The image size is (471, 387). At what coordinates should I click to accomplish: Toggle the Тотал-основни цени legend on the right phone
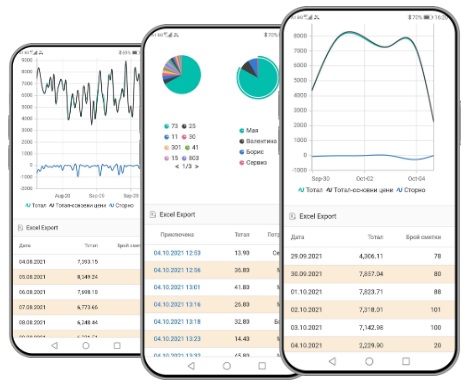click(x=359, y=190)
